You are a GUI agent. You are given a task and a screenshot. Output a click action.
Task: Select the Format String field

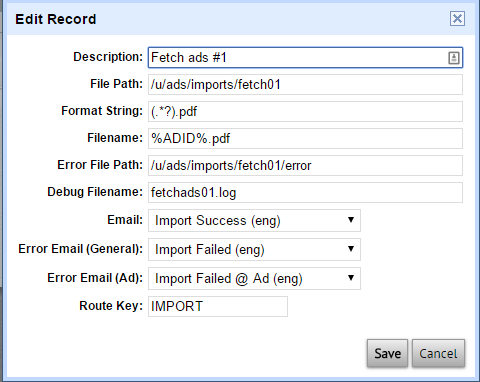(x=305, y=112)
